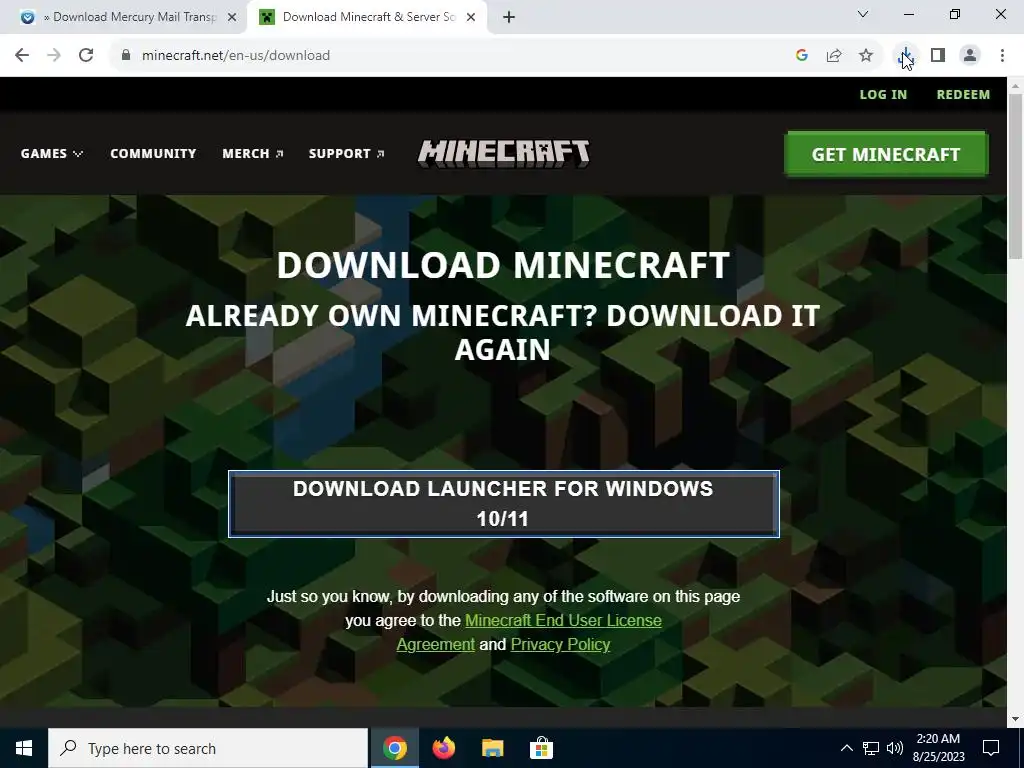Screen dimensions: 1024x768
Task: Bookmark this page with the star icon
Action: [866, 56]
